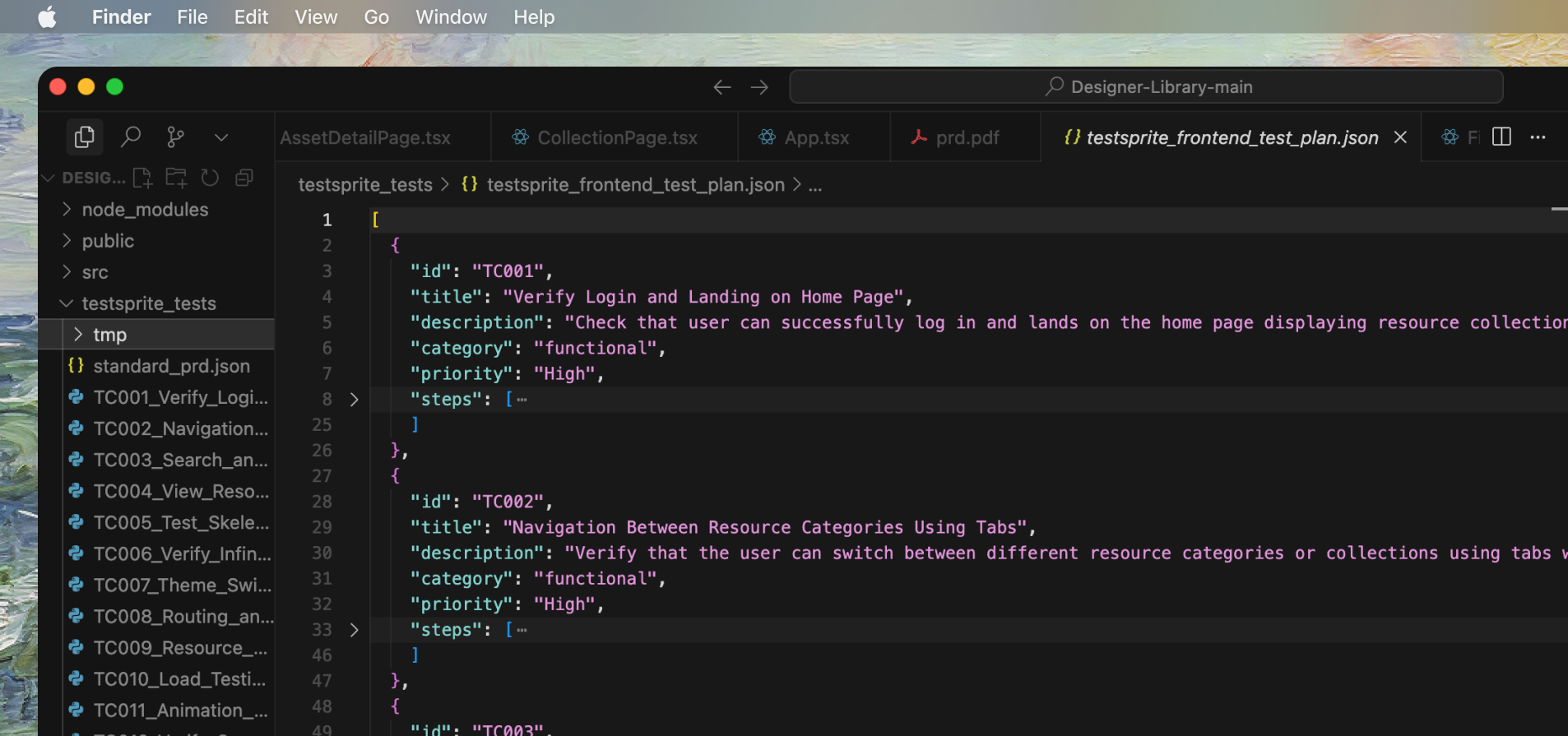Split the editor to the right

1501,137
